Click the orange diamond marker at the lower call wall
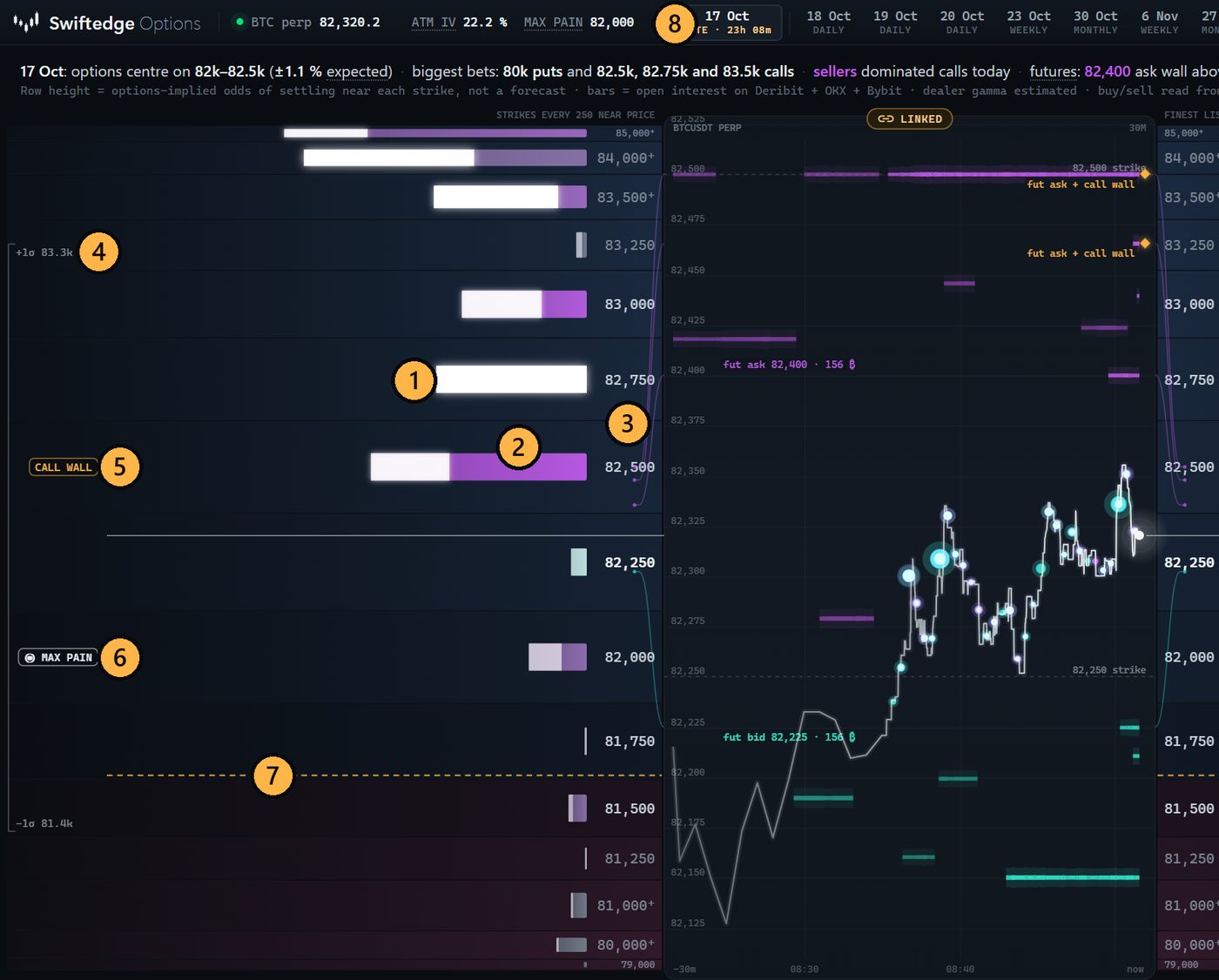The width and height of the screenshot is (1219, 980). 1145,244
